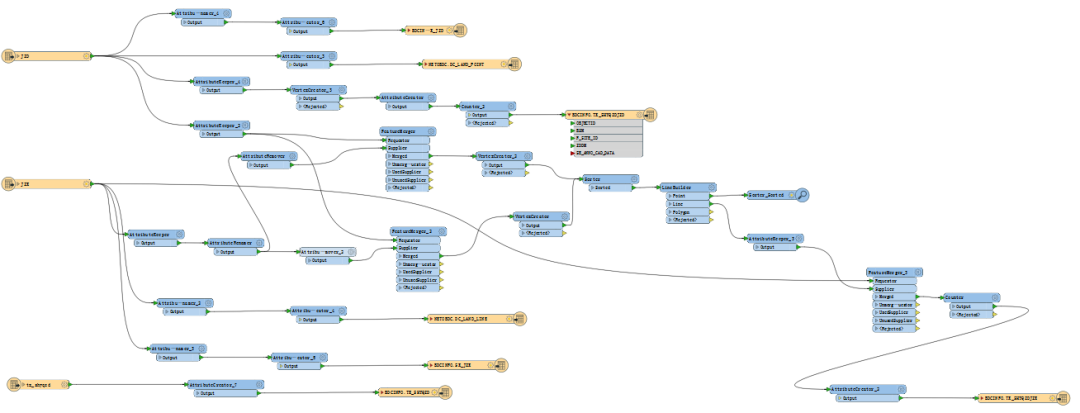This screenshot has width=1080, height=413.
Task: Open the FeatureMerger transformer's gear settings
Action: coord(431,131)
